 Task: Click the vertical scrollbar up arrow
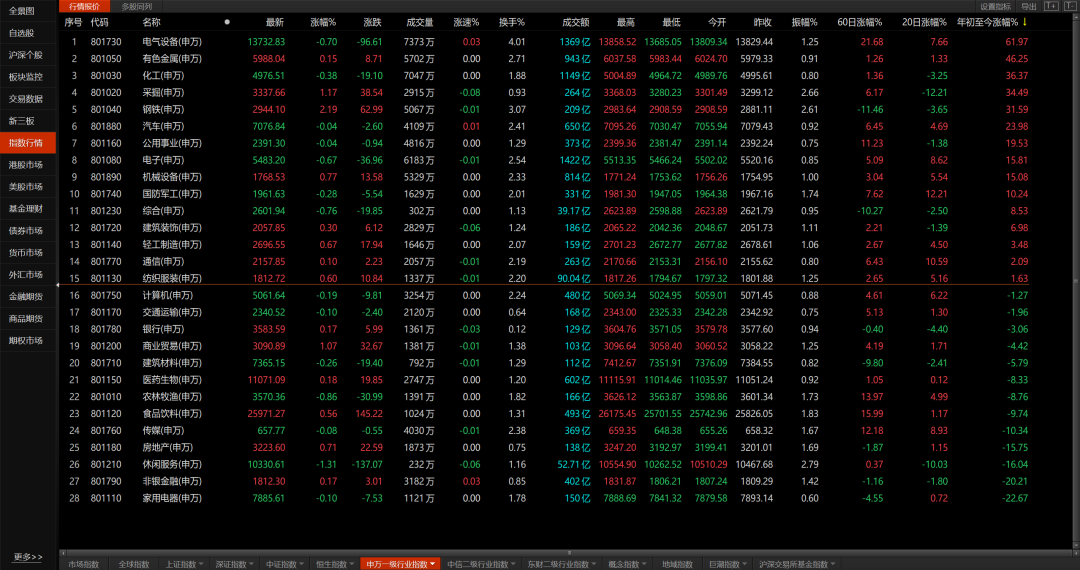click(x=1076, y=17)
